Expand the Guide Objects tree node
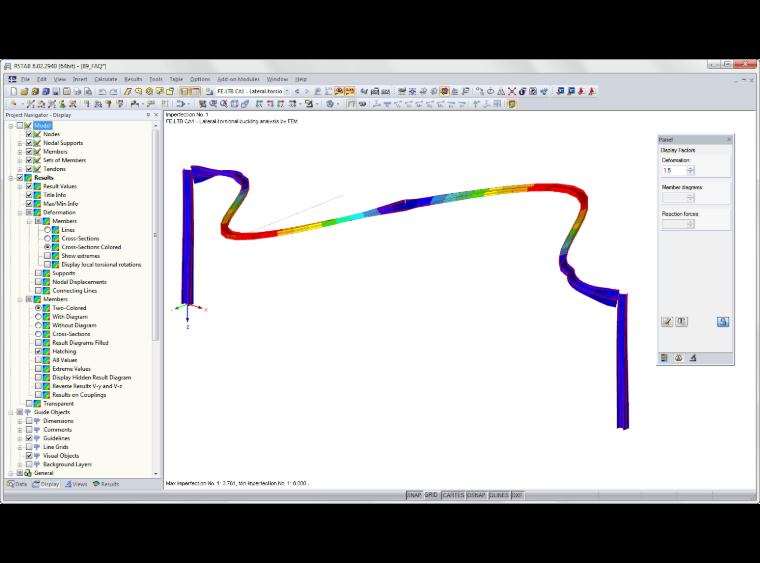Screen dimensions: 760x563 11,412
